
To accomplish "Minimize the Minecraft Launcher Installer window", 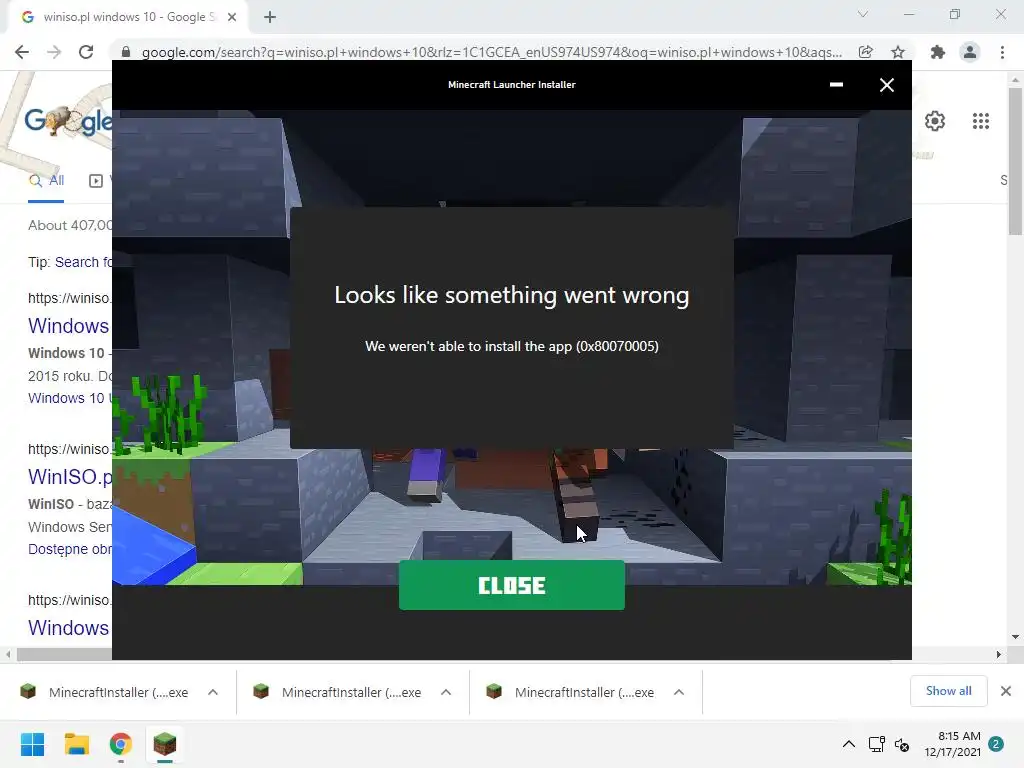I will click(x=836, y=84).
